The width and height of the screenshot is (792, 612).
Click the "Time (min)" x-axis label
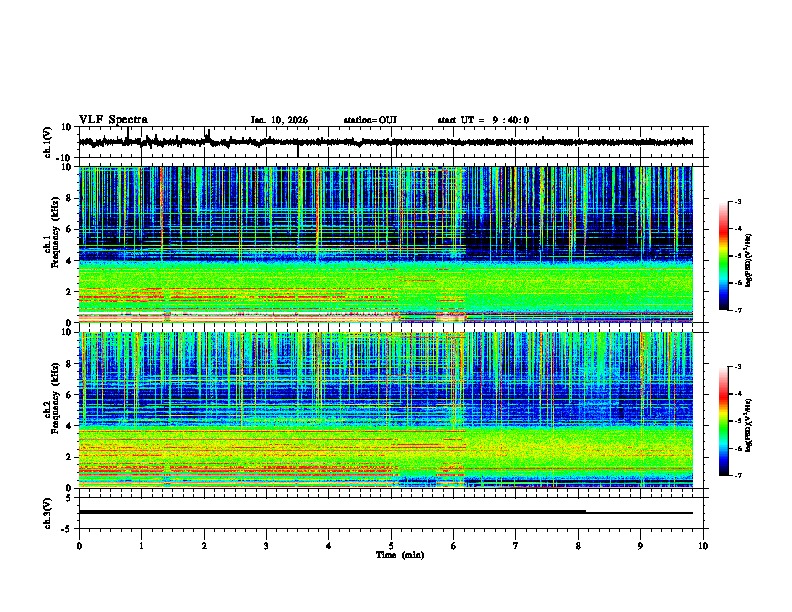click(x=400, y=555)
